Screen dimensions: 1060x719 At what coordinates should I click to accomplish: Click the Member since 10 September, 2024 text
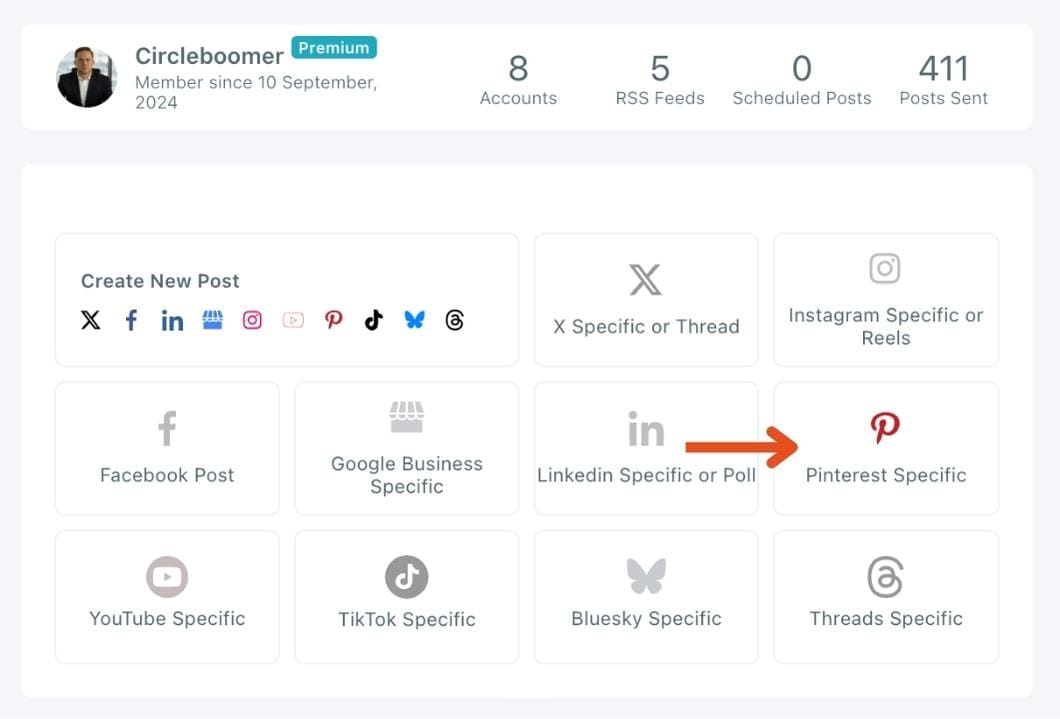pyautogui.click(x=256, y=93)
